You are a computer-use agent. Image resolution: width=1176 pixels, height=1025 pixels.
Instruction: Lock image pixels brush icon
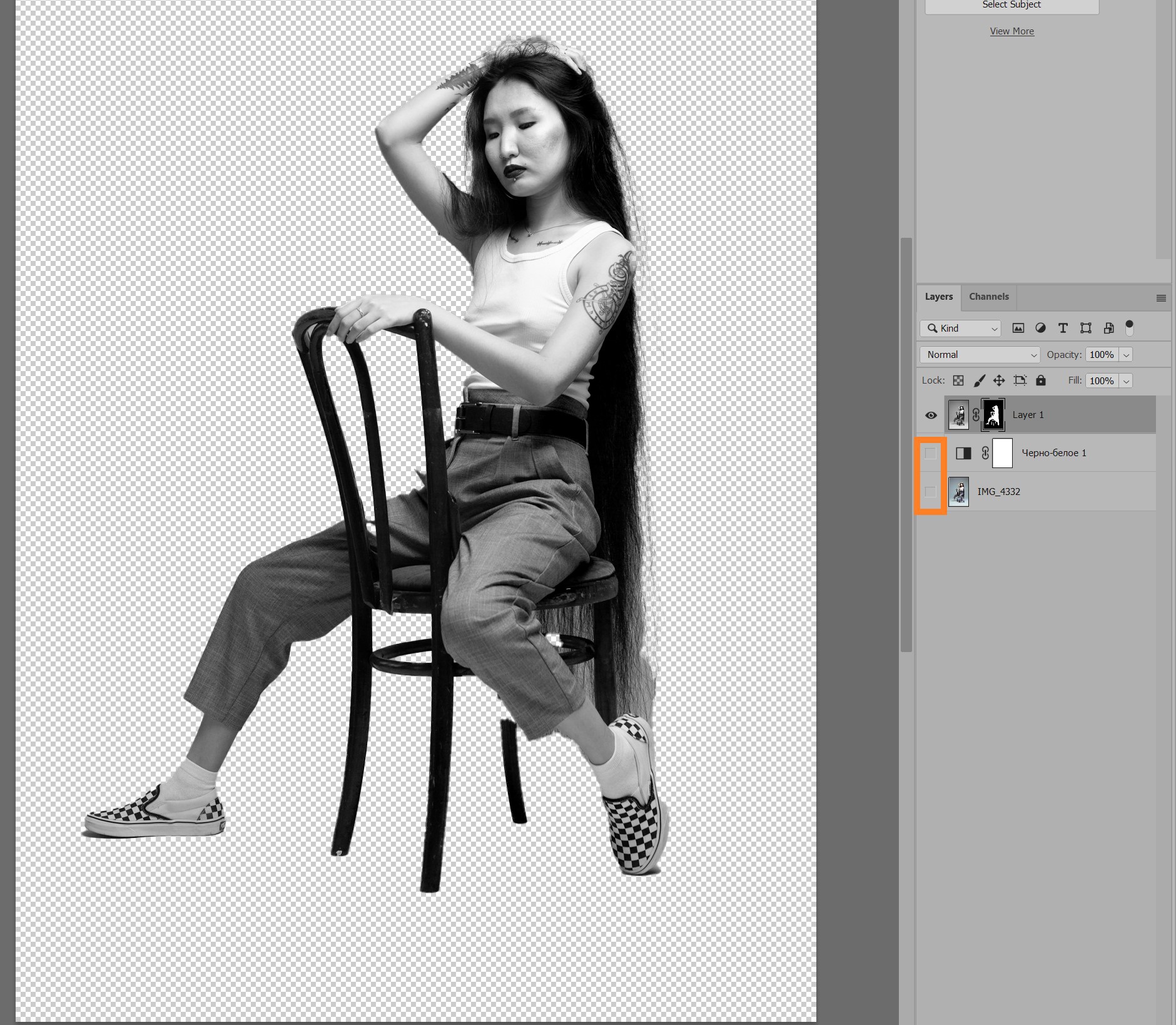(980, 380)
